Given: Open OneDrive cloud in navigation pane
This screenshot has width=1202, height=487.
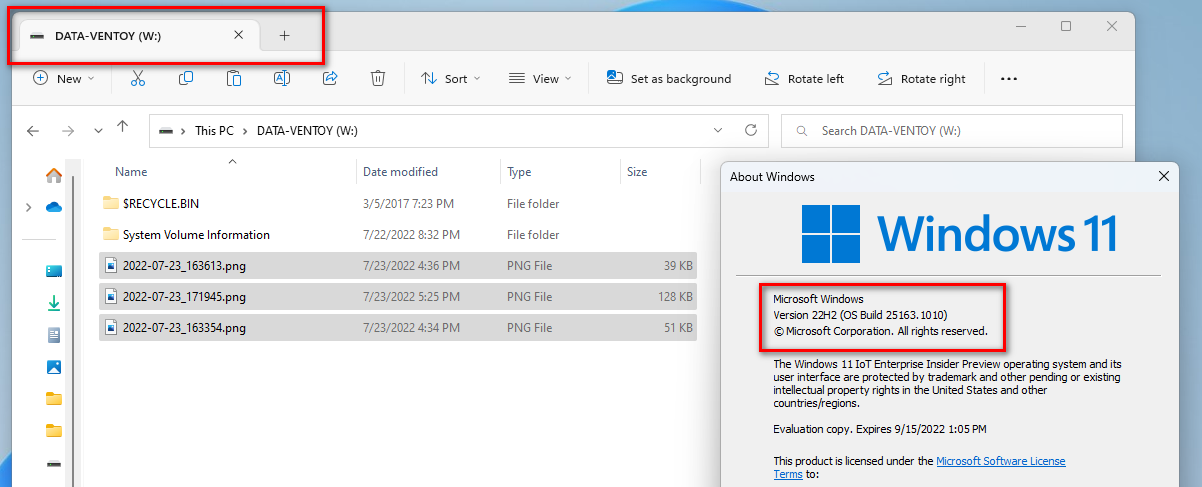Looking at the screenshot, I should pos(54,207).
